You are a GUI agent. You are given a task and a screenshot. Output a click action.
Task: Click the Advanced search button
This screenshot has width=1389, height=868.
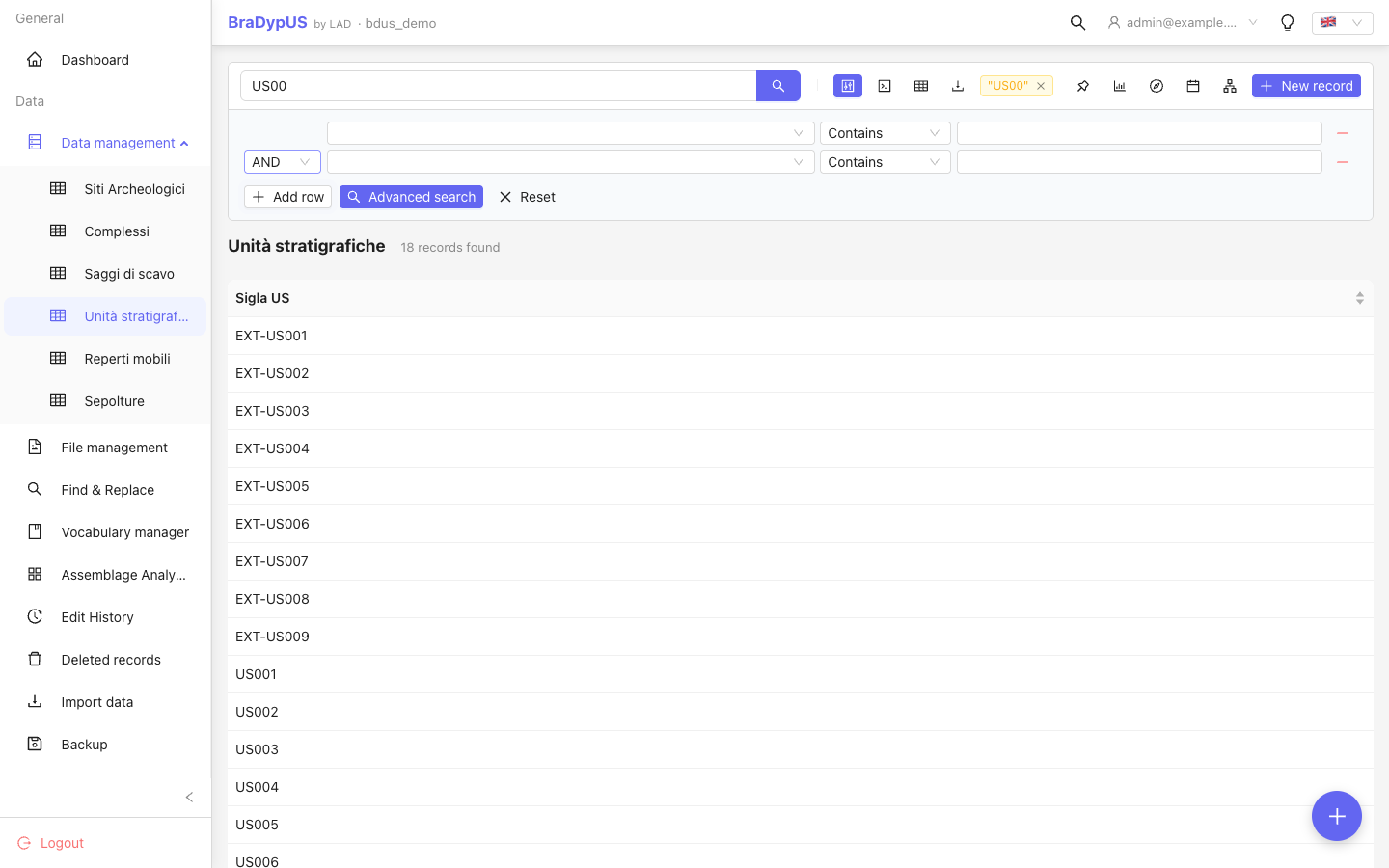click(411, 197)
